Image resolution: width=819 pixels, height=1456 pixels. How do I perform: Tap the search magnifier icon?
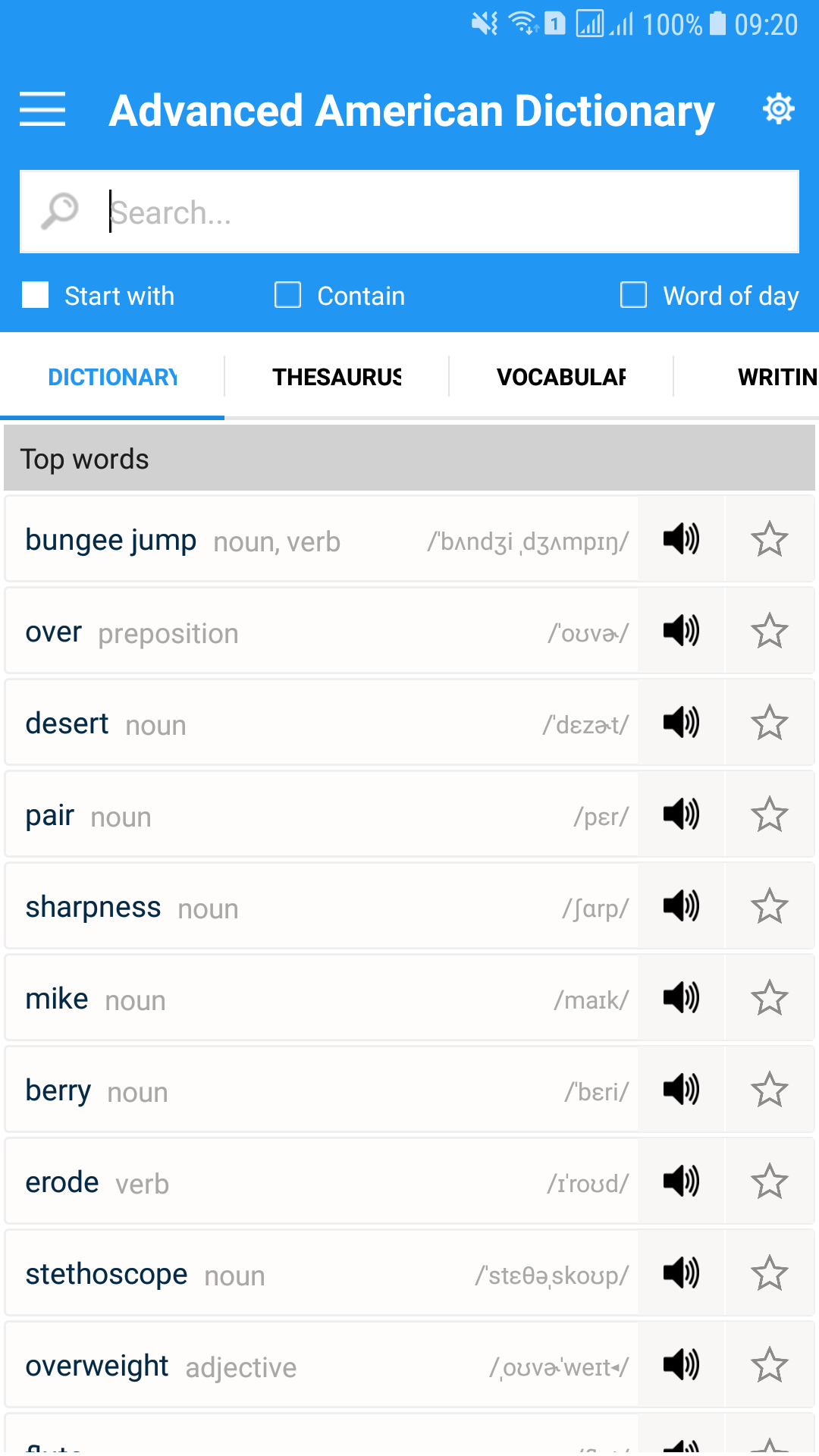[60, 212]
